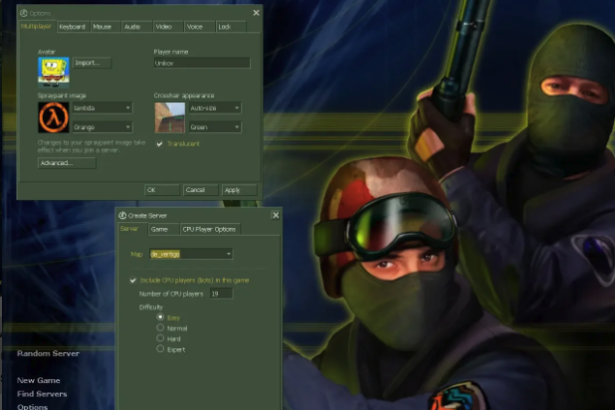Switch to the Keyboard options tab
The height and width of the screenshot is (410, 615).
click(x=72, y=27)
